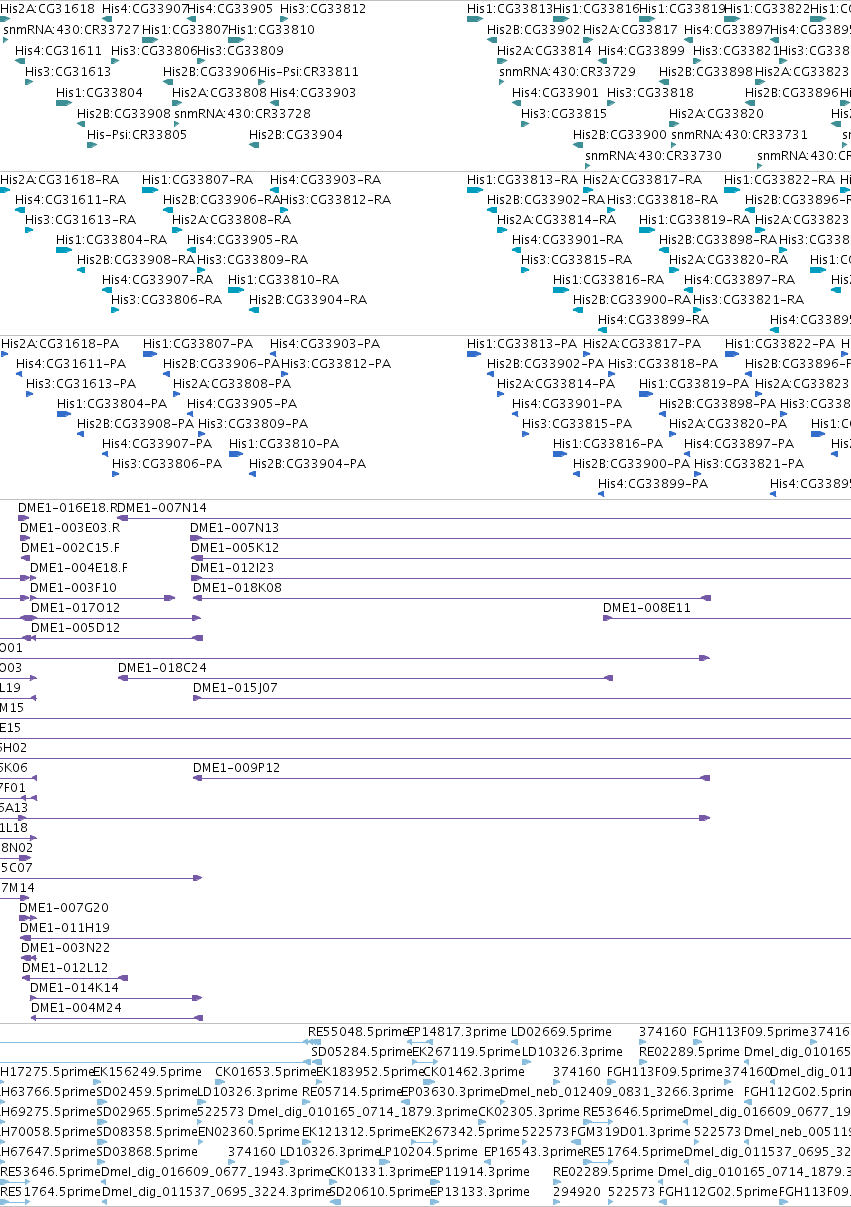Screen dimensions: 851x1207
Task: Open the His4:CG33899-RA transcript label
Action: coord(654,320)
